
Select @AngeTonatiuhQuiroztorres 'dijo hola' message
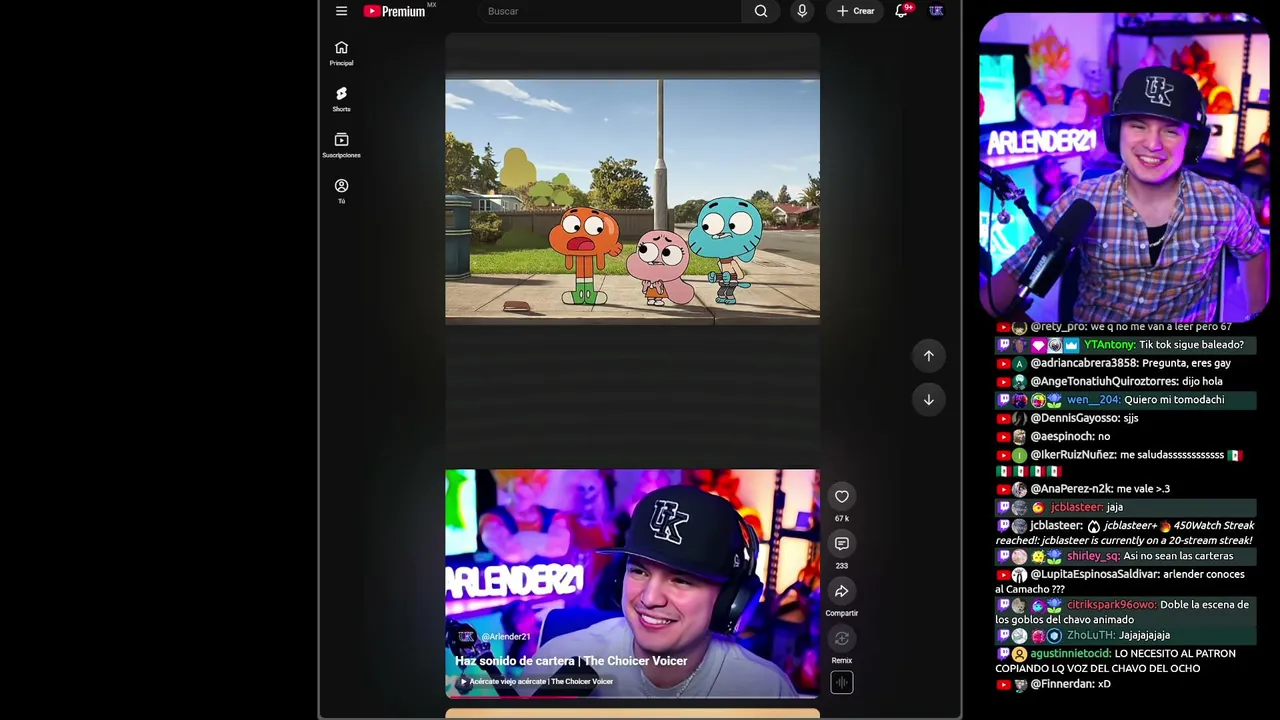pyautogui.click(x=1109, y=381)
